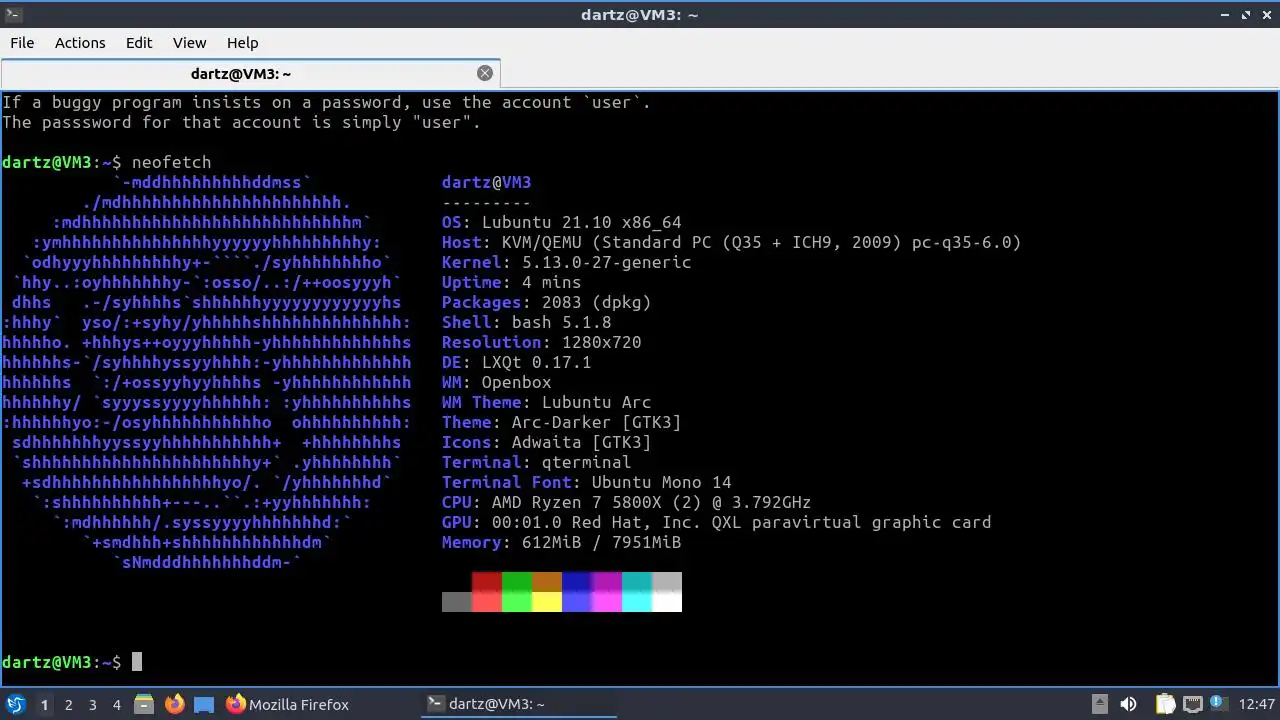The width and height of the screenshot is (1280, 720).
Task: Click the wired network tray icon
Action: [x=1192, y=704]
